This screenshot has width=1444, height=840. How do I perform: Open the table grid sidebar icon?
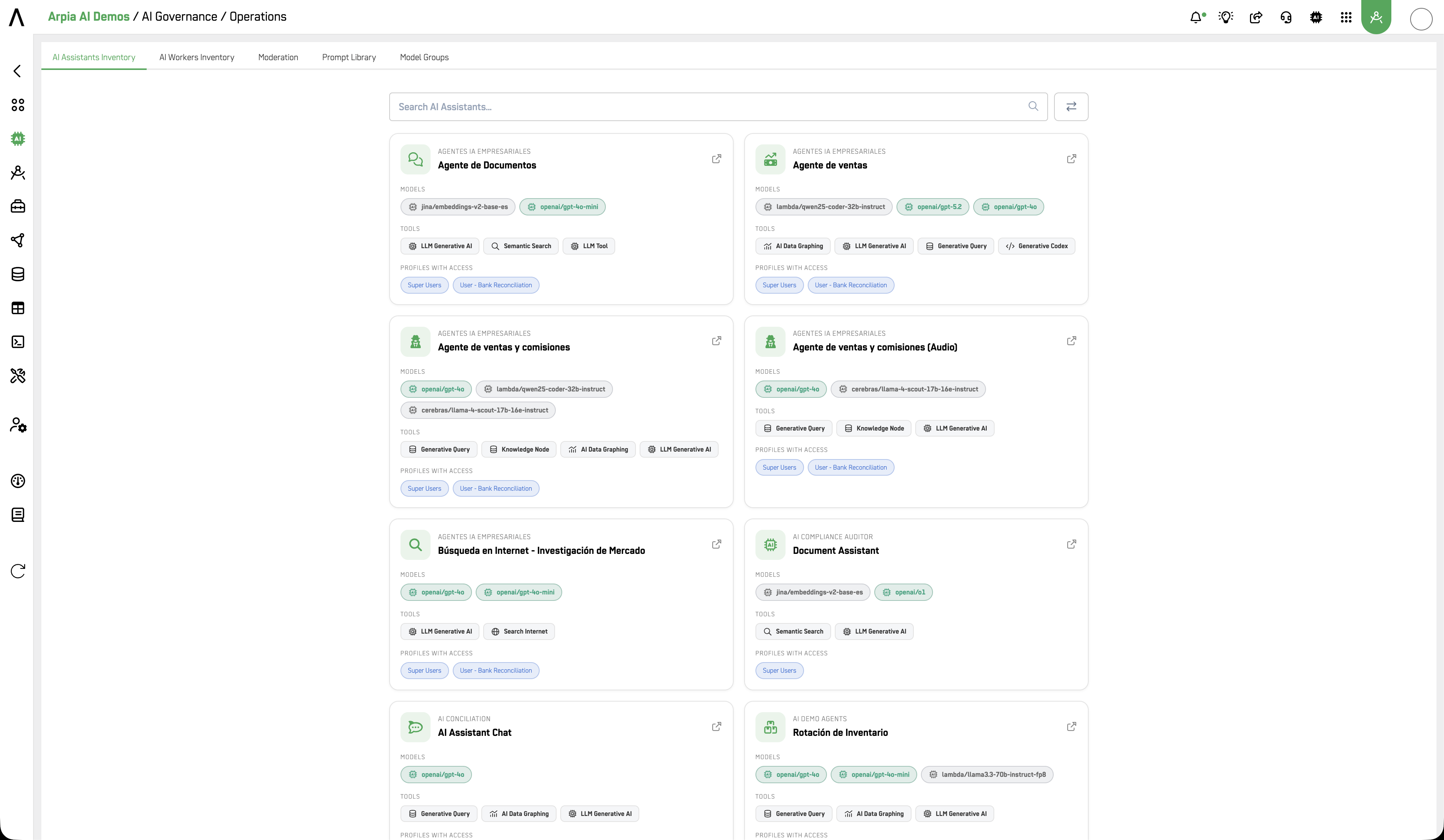click(18, 308)
